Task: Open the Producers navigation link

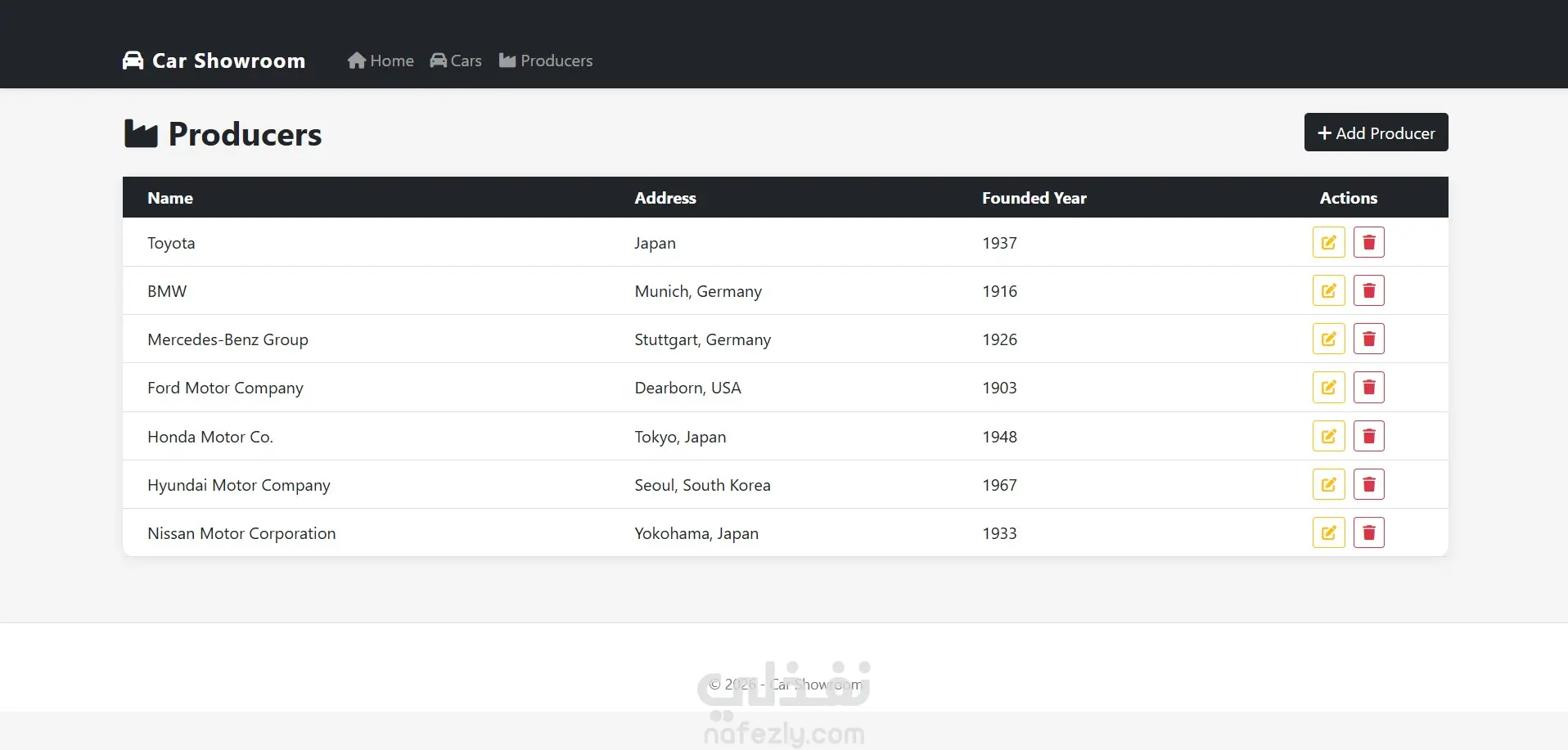Action: 546,61
